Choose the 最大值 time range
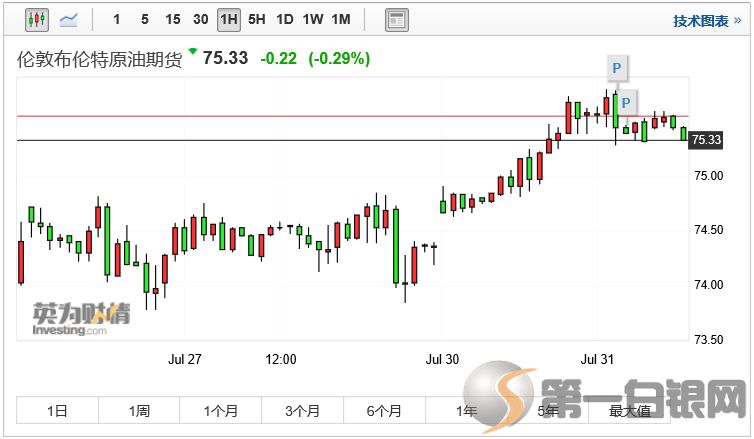The image size is (754, 439). 629,411
